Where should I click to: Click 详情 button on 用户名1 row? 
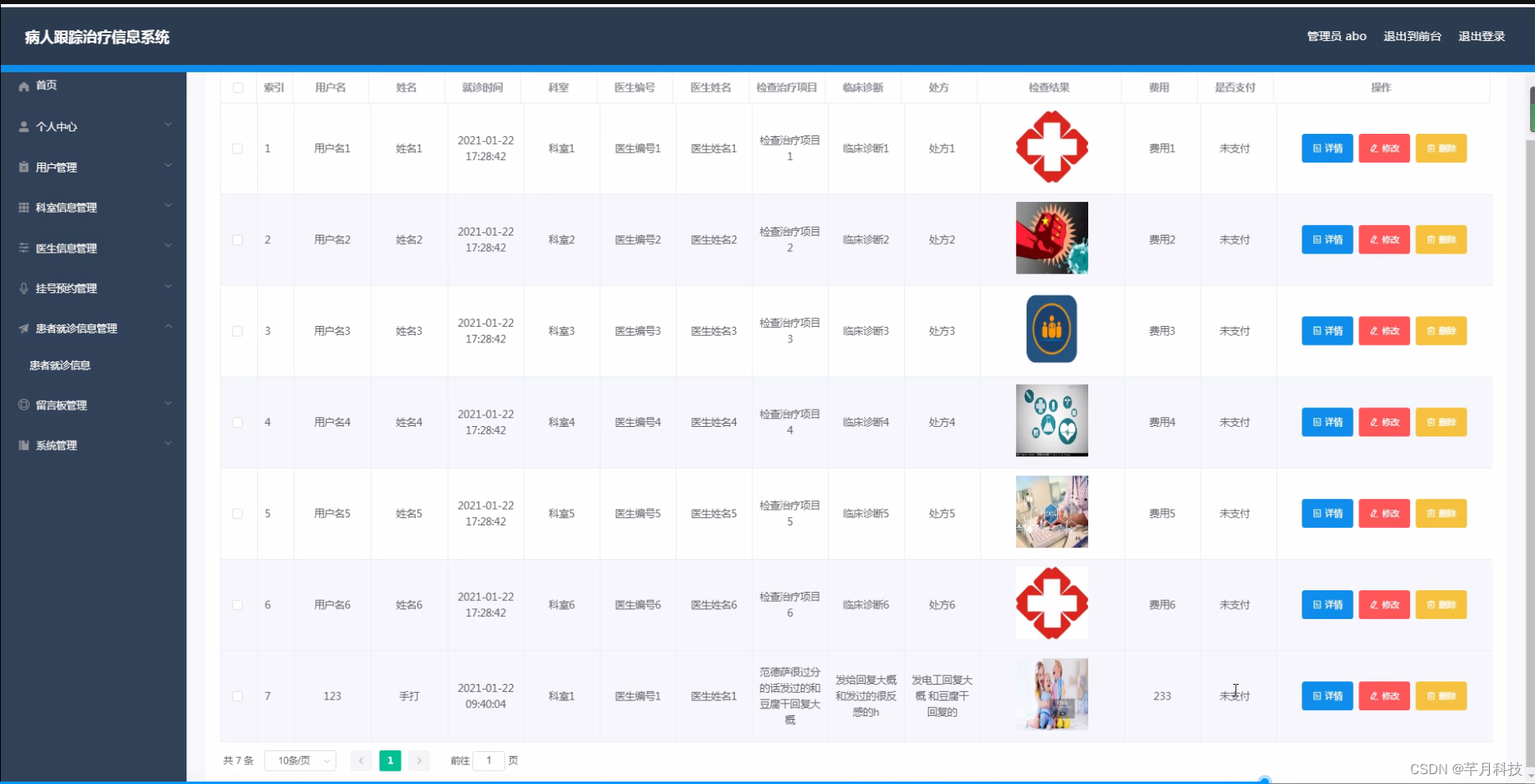(1327, 149)
